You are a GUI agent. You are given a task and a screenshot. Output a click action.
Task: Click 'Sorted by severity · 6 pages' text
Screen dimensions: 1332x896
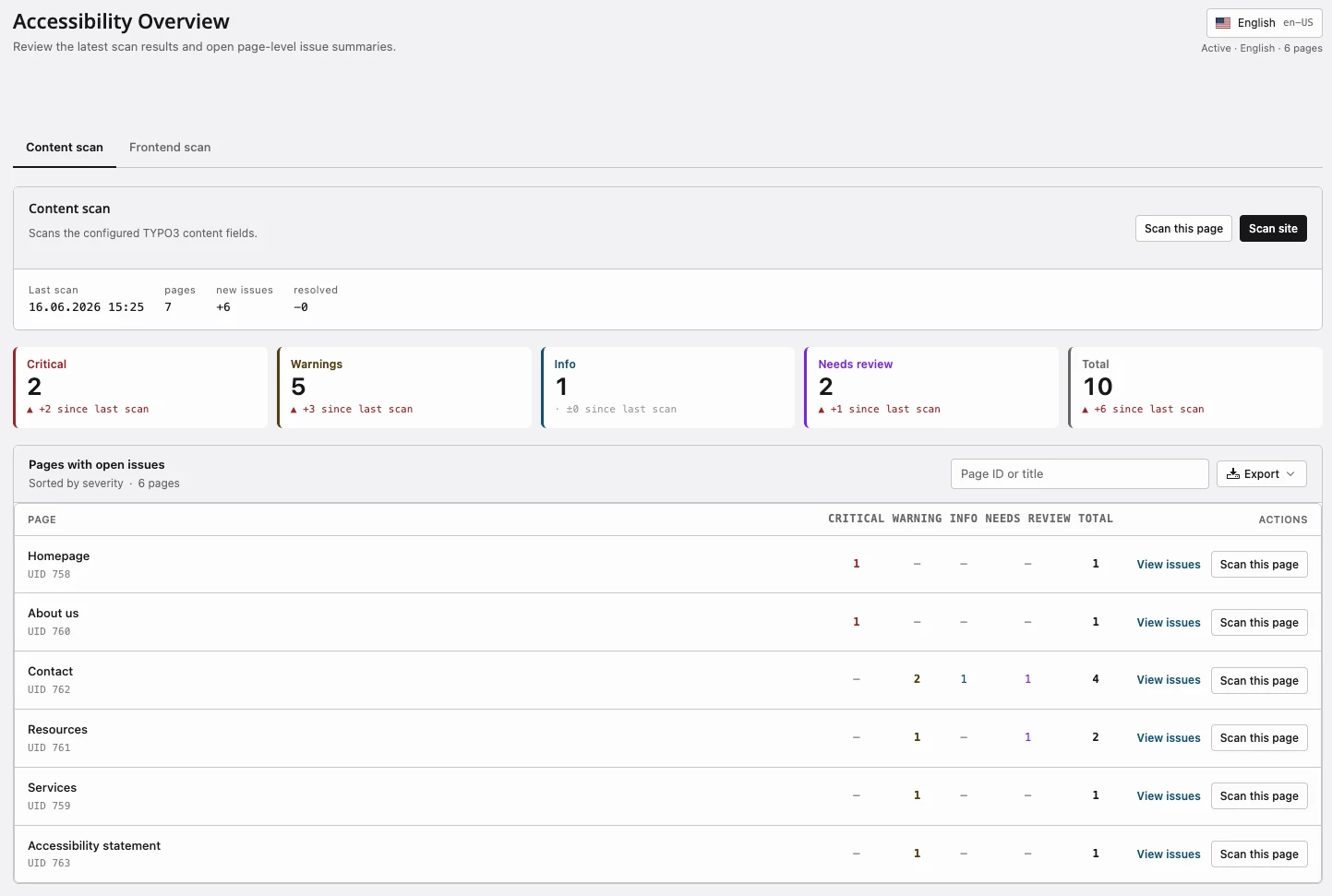click(x=104, y=484)
